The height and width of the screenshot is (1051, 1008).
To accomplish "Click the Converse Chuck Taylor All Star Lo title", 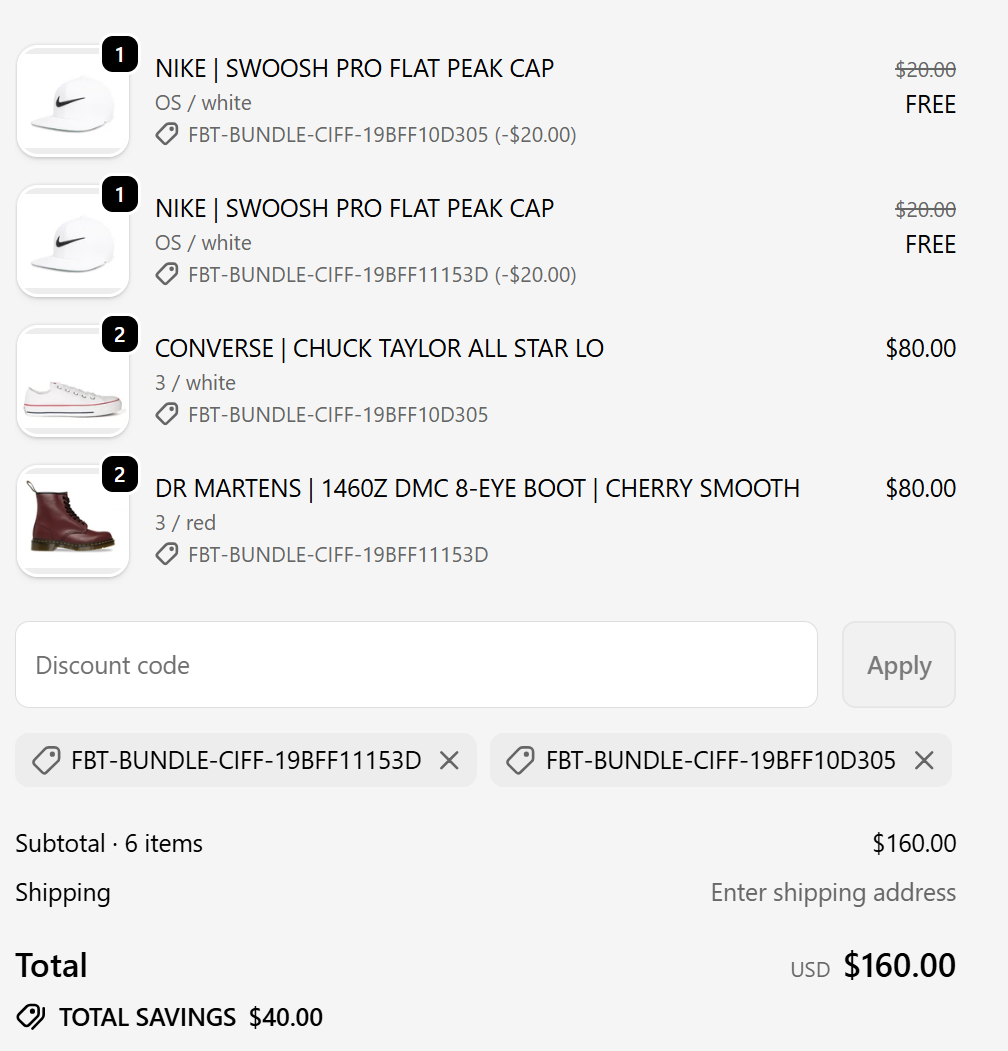I will pyautogui.click(x=379, y=348).
